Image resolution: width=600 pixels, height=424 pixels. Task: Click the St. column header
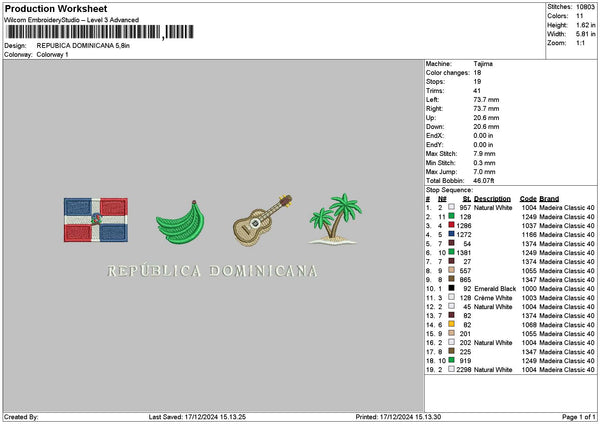click(467, 199)
